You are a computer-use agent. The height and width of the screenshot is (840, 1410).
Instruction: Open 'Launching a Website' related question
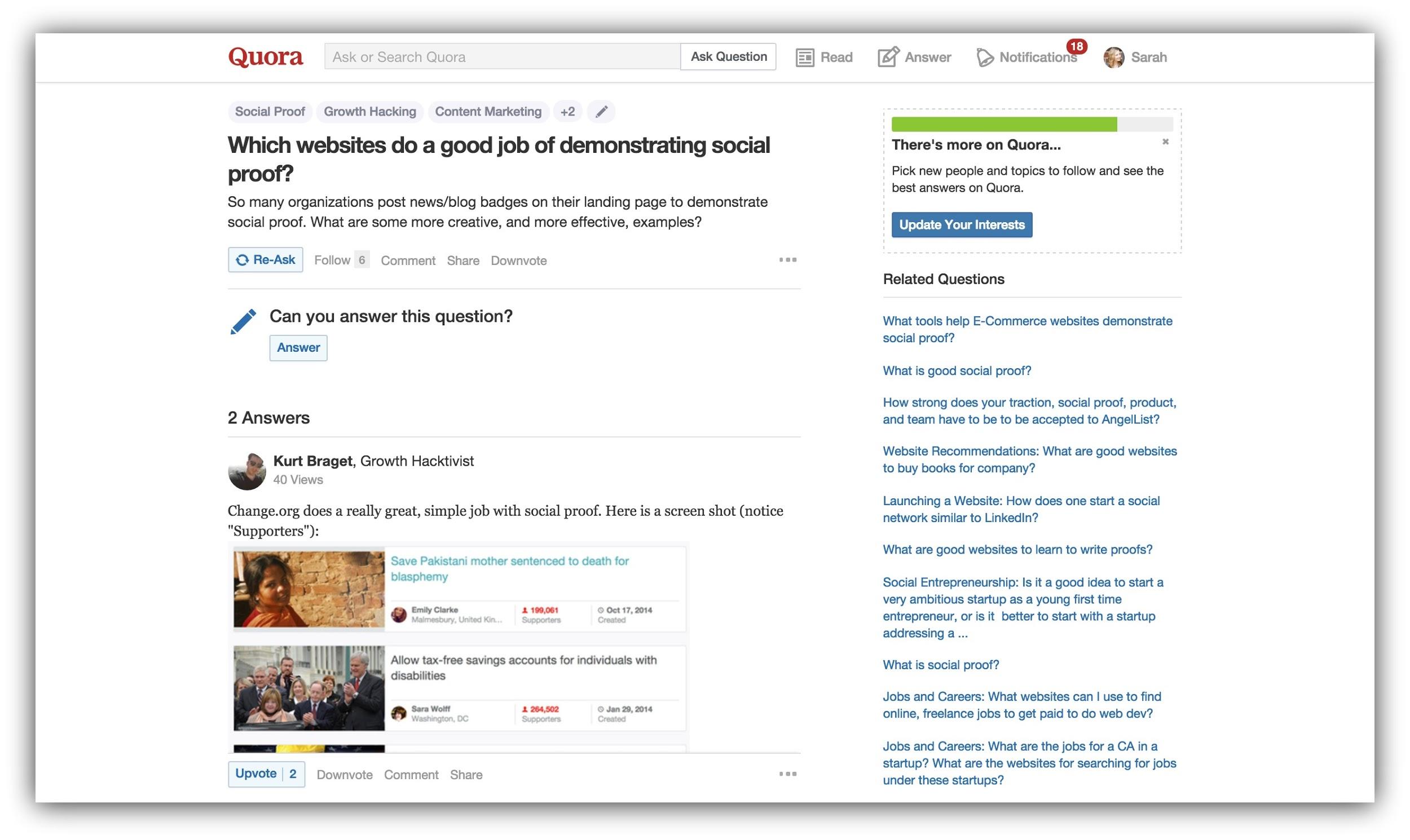coord(1021,510)
